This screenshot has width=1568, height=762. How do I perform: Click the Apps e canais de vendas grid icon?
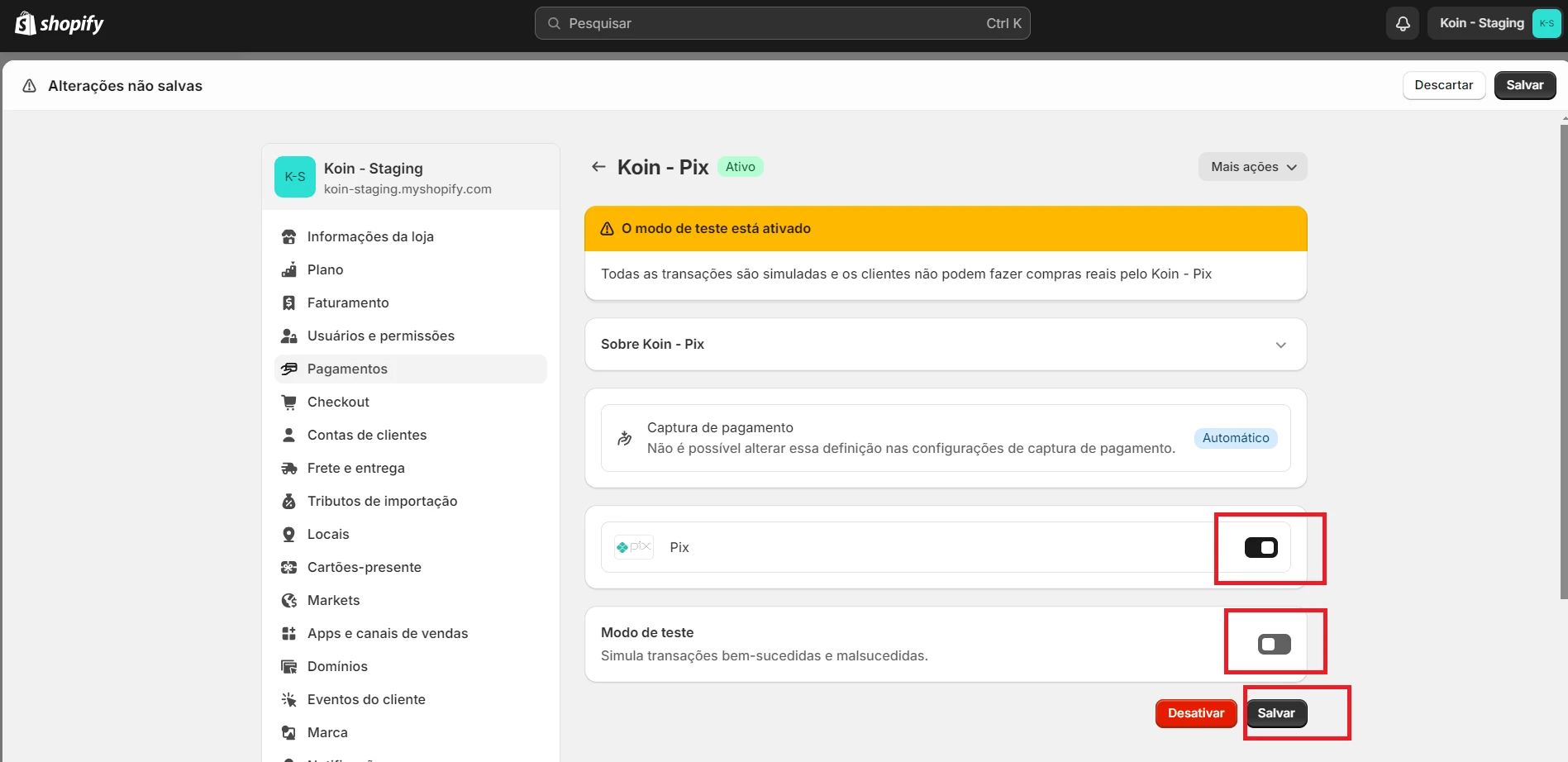click(288, 633)
